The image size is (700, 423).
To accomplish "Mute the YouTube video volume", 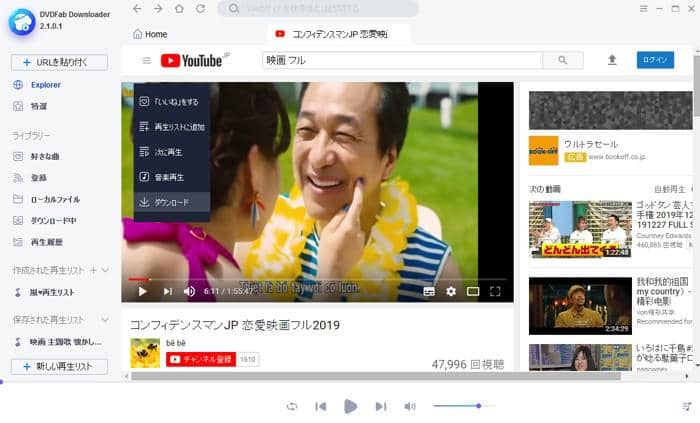I will 189,291.
